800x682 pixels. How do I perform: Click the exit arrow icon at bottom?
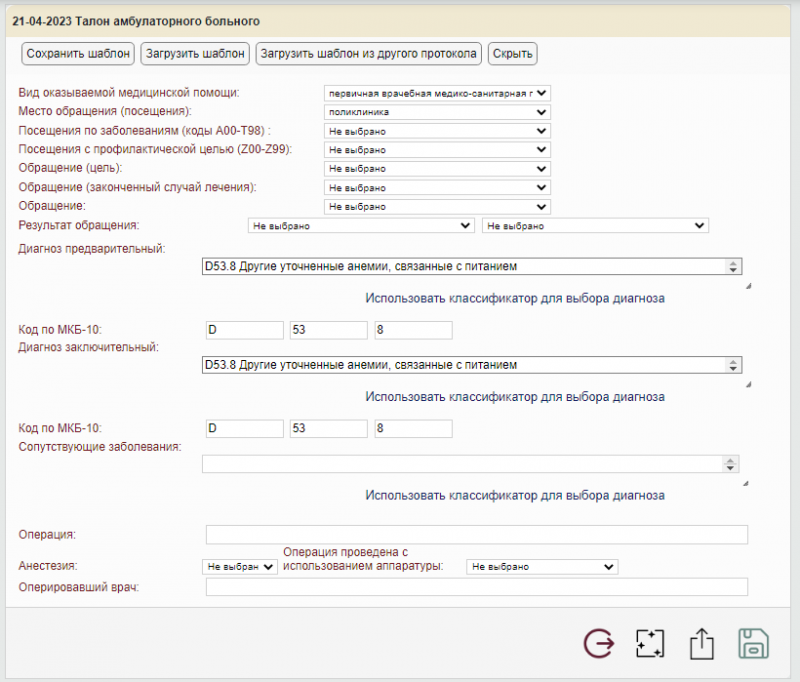tap(598, 644)
